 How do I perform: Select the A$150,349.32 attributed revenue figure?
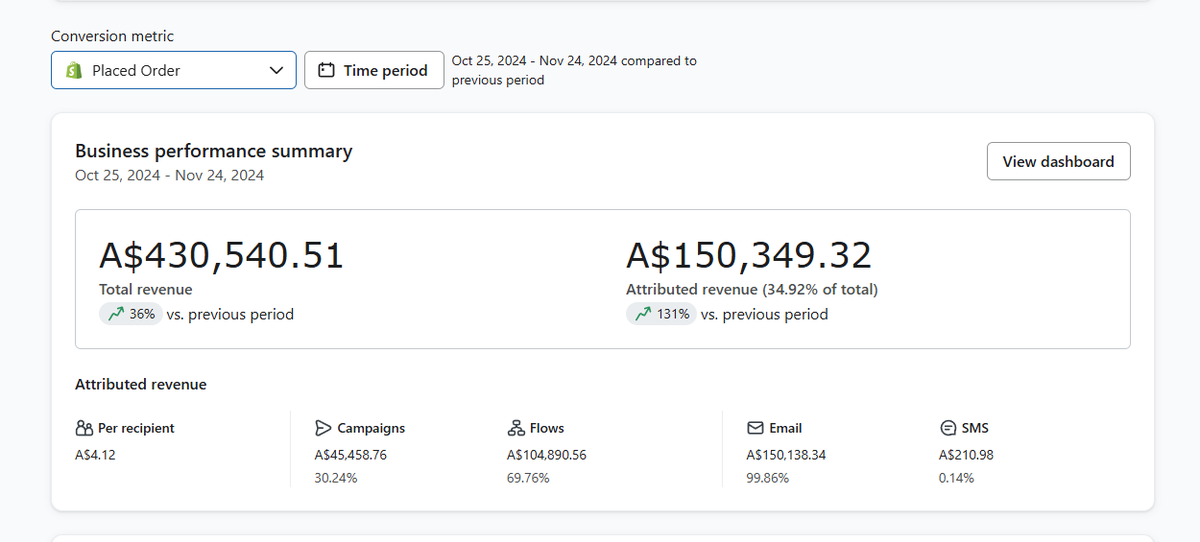(749, 256)
